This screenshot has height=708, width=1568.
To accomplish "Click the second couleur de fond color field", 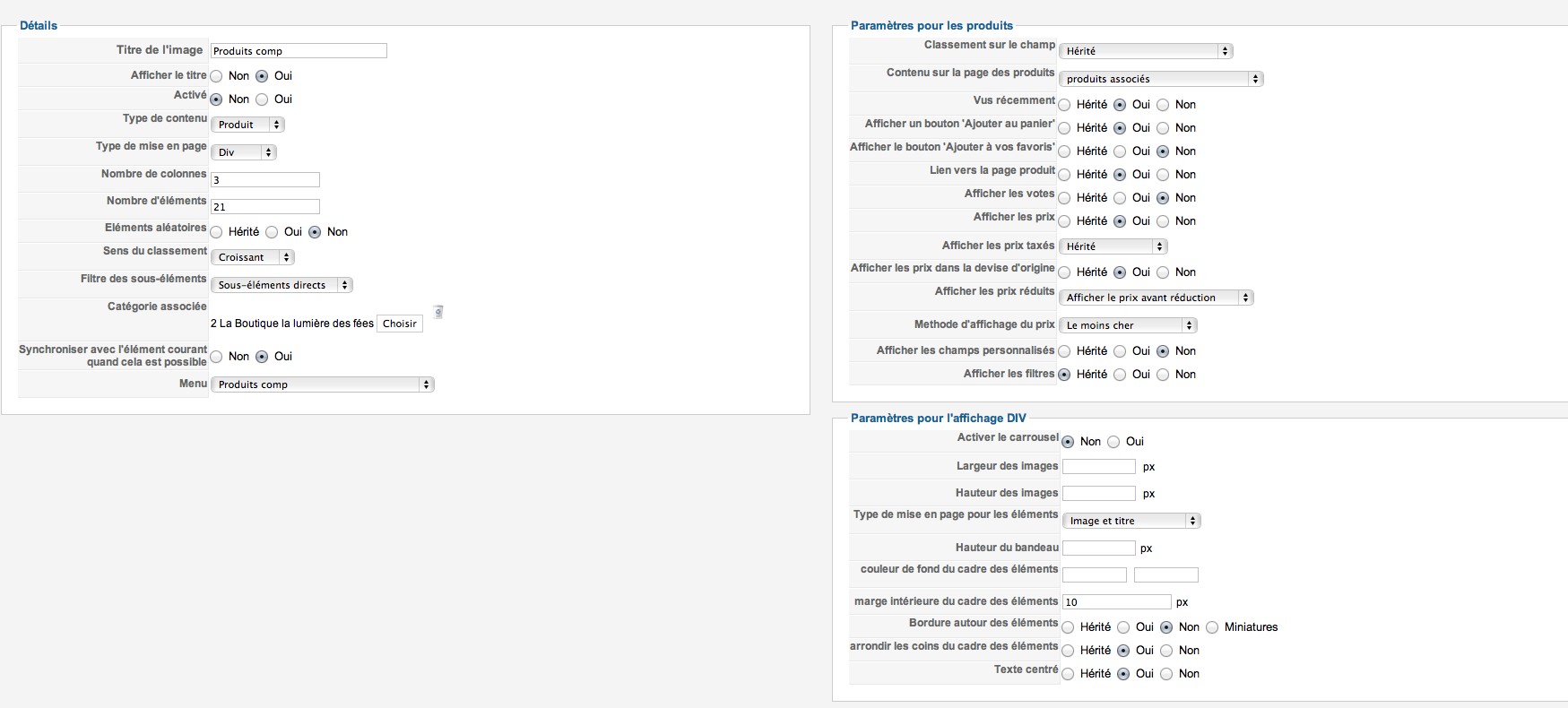I will (1166, 575).
